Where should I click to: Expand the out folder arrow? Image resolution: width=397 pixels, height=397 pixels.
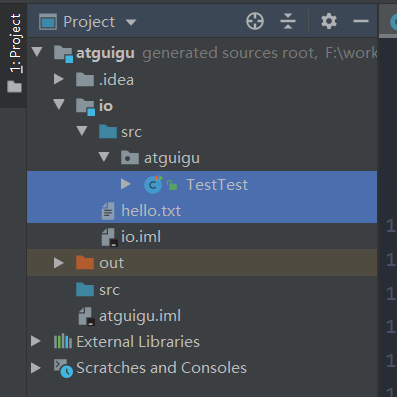click(59, 263)
